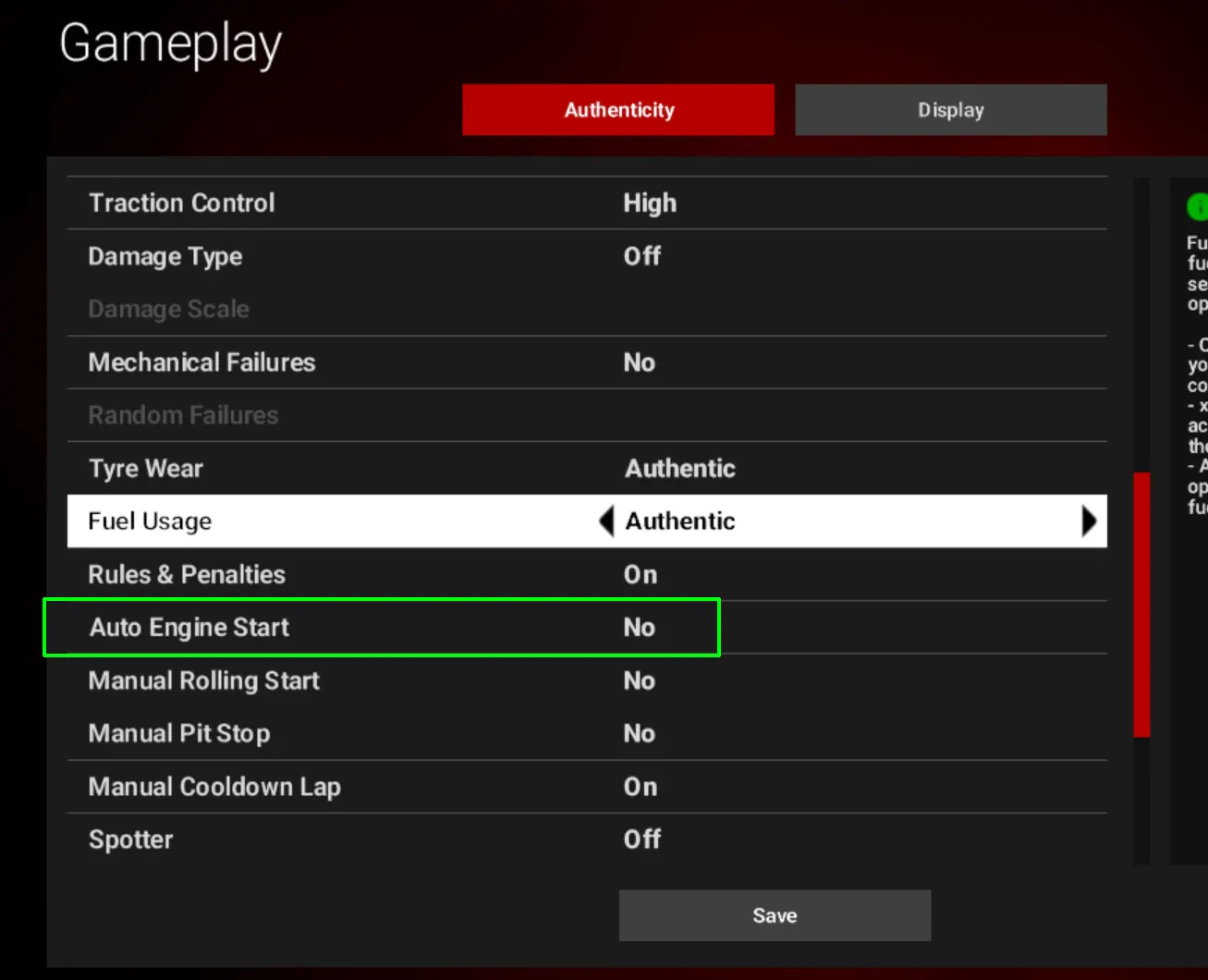Screen dimensions: 1208x980
Task: Click the No value for Manual Rolling Start
Action: click(x=640, y=680)
